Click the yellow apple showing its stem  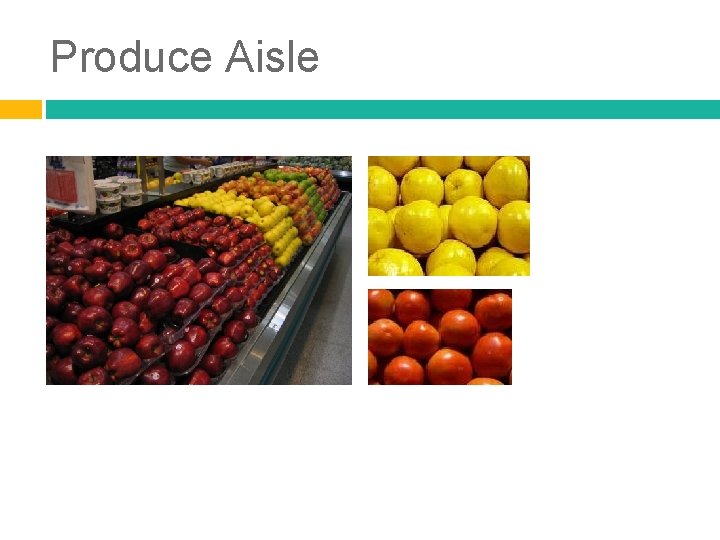click(x=463, y=186)
